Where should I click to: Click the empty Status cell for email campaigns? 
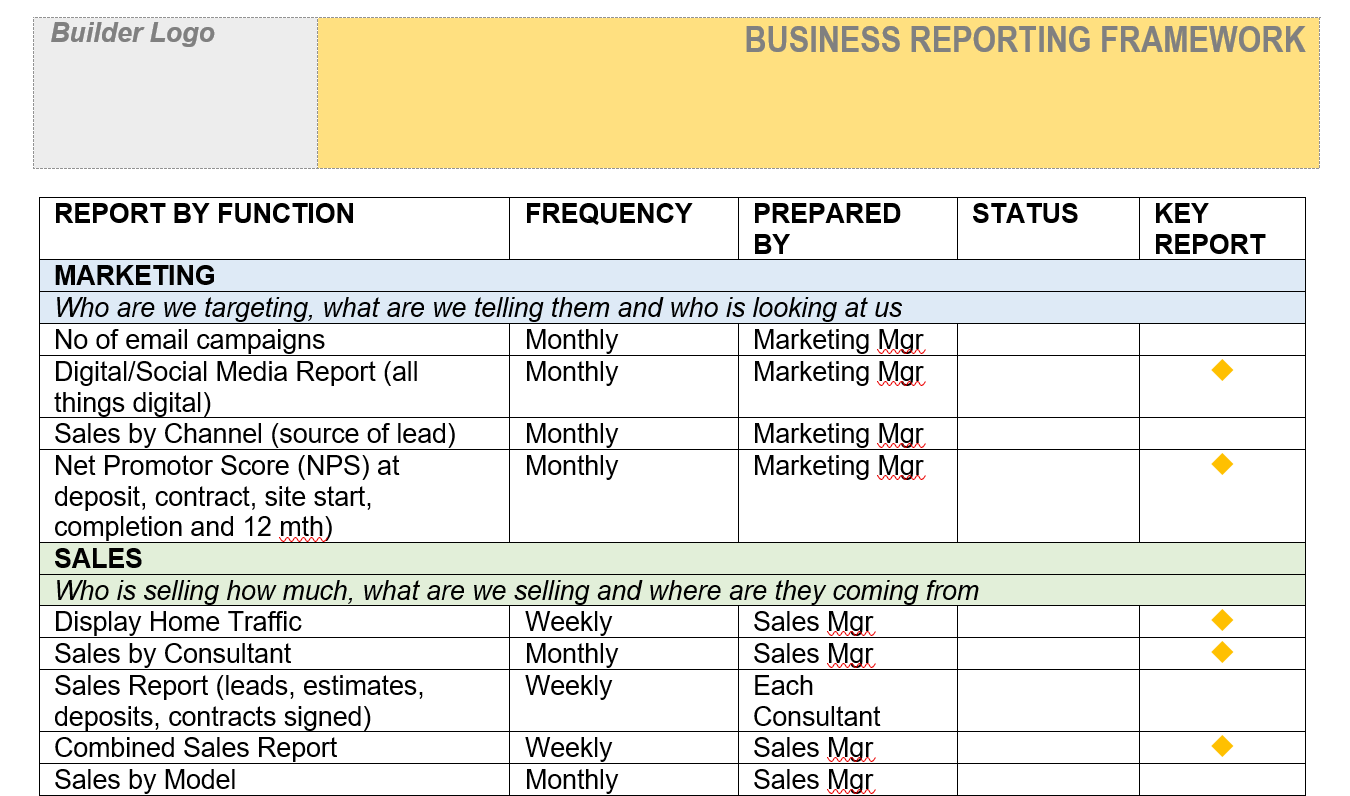[x=1047, y=340]
